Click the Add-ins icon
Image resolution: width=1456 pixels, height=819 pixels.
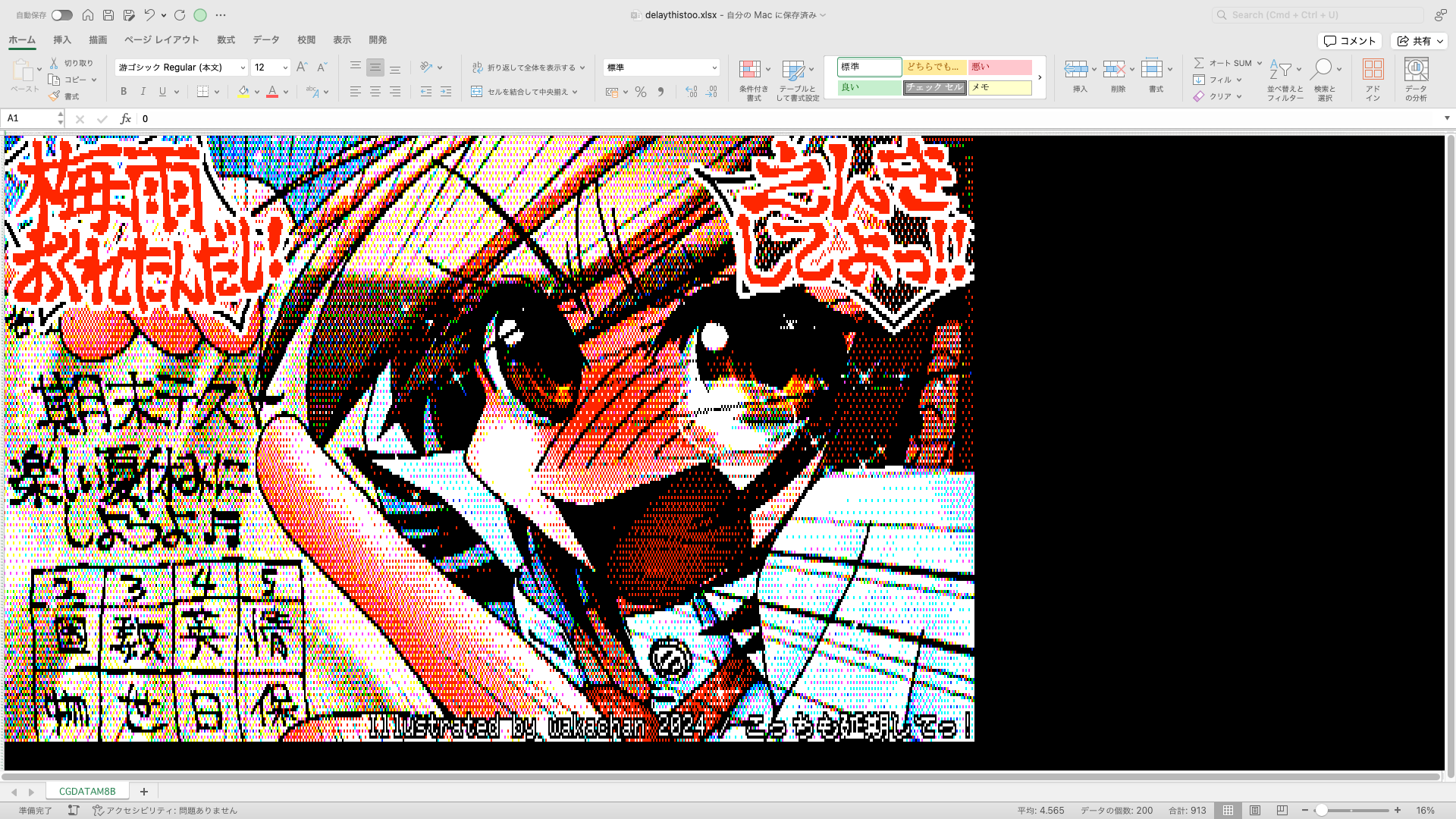tap(1373, 69)
